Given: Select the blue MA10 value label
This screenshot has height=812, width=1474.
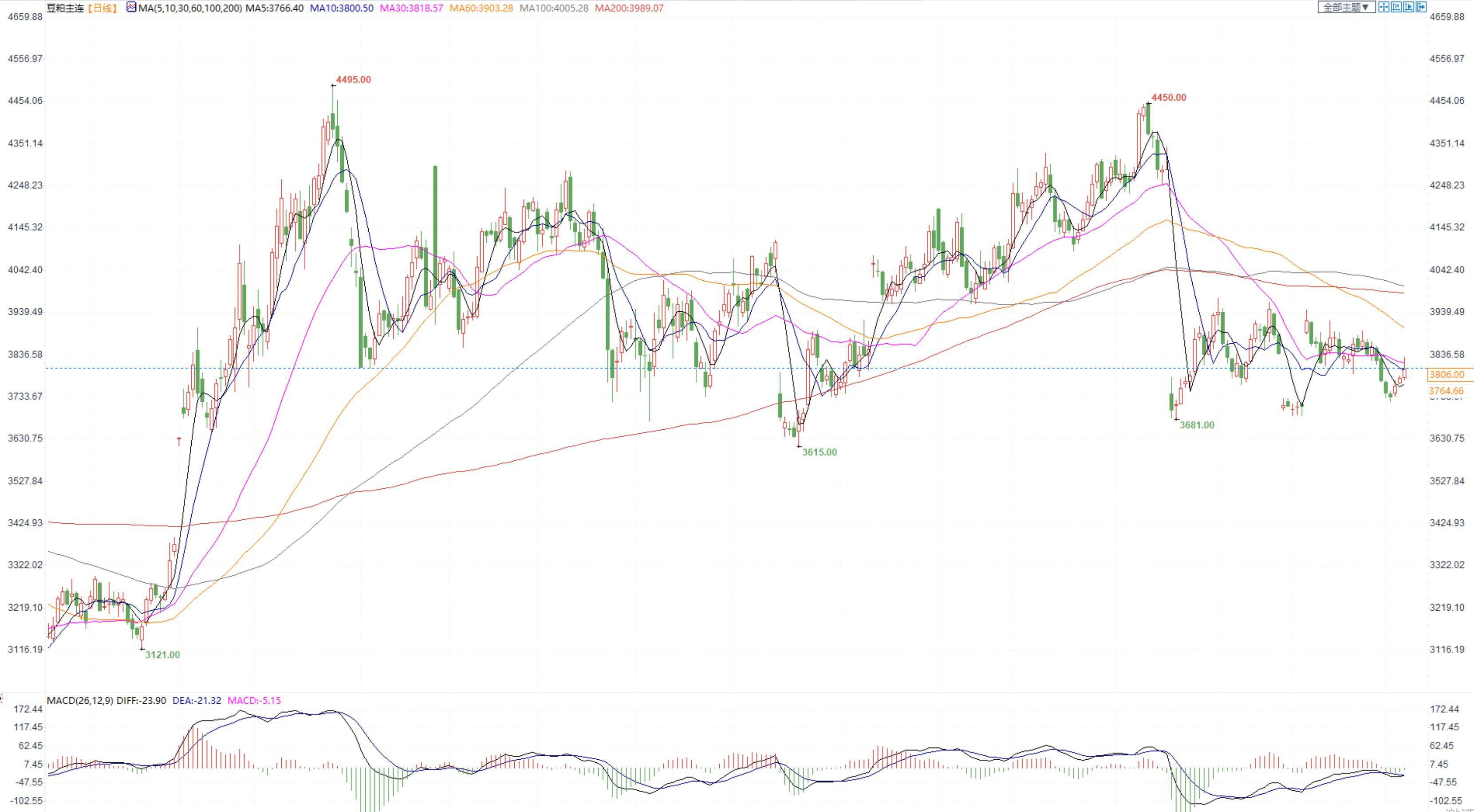Looking at the screenshot, I should click(x=342, y=8).
